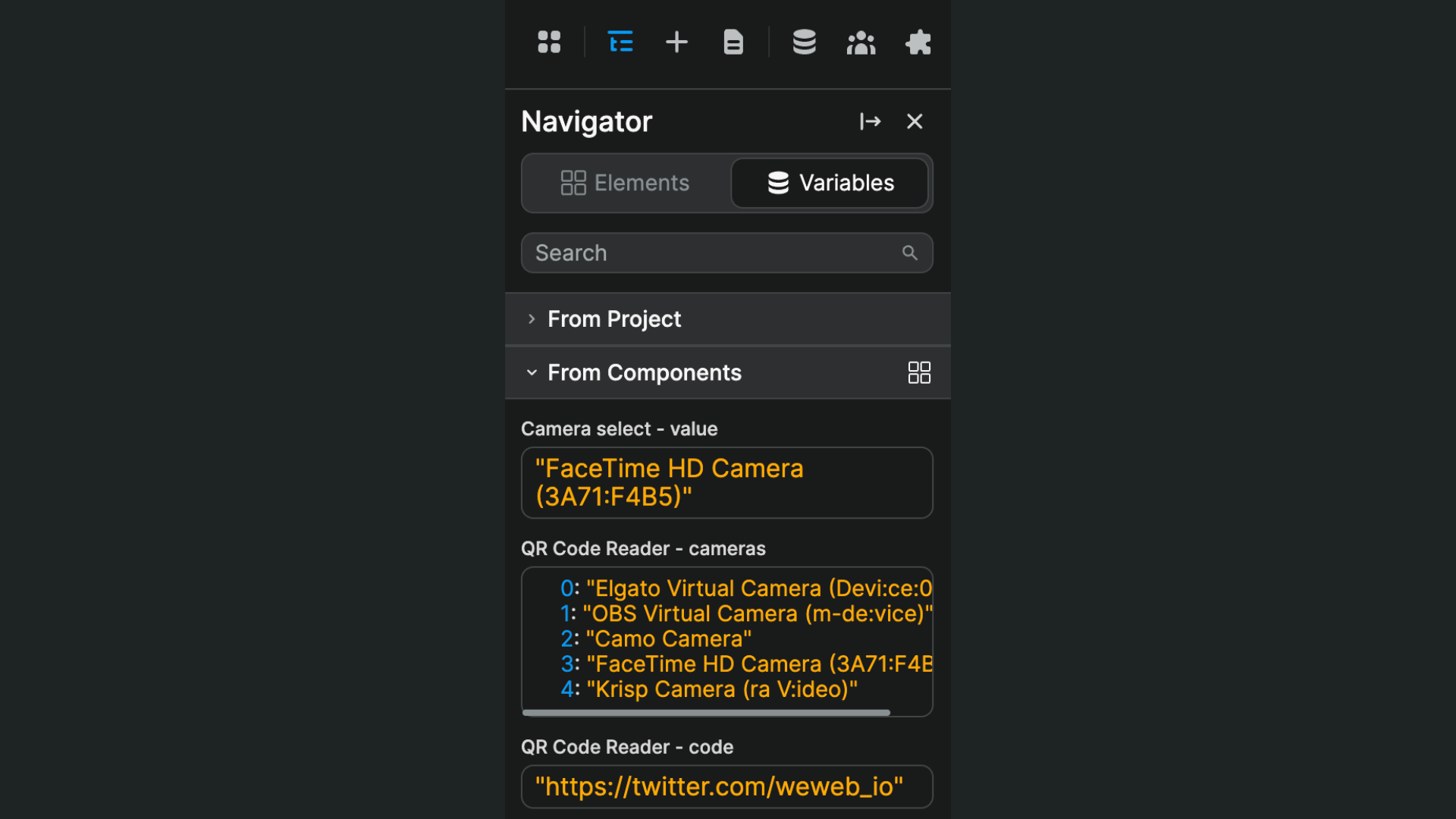
Task: Click the plus Add icon
Action: [x=676, y=42]
